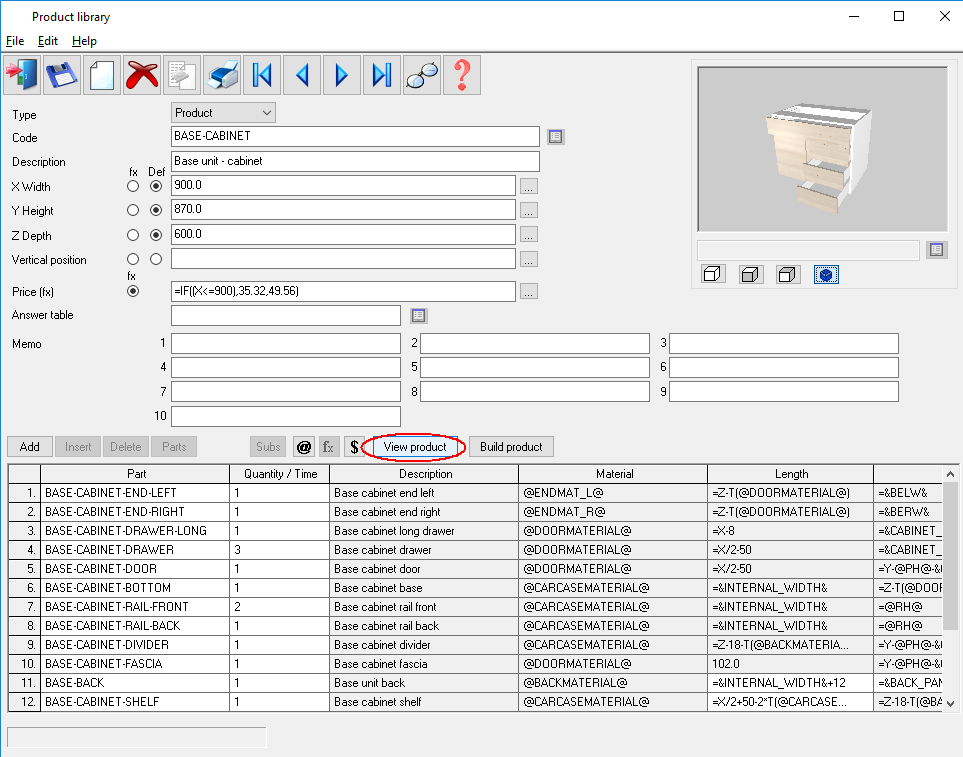This screenshot has height=757, width=963.
Task: Delete record with red X icon
Action: tap(142, 75)
